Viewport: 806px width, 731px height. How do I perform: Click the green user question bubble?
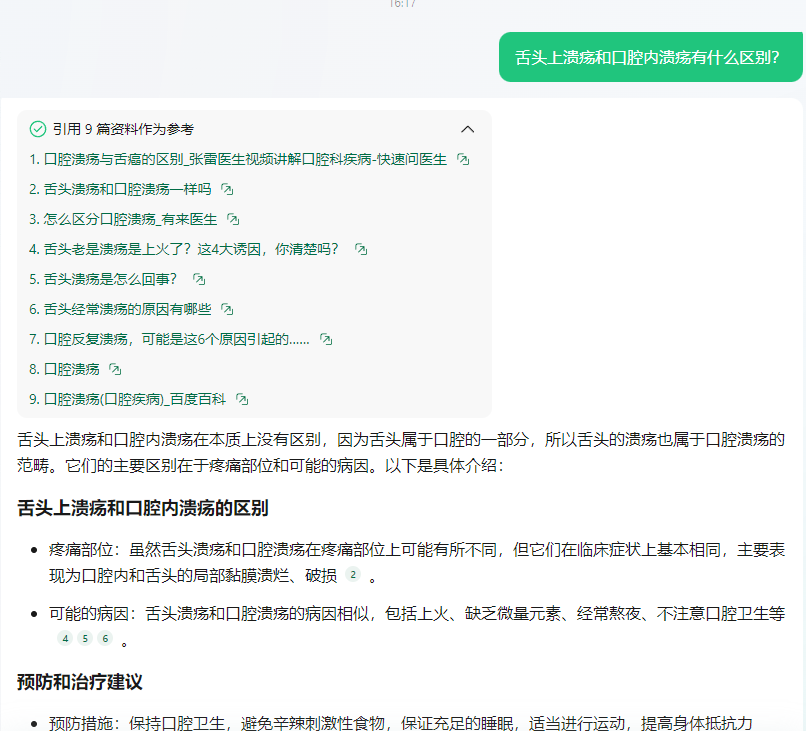point(650,57)
